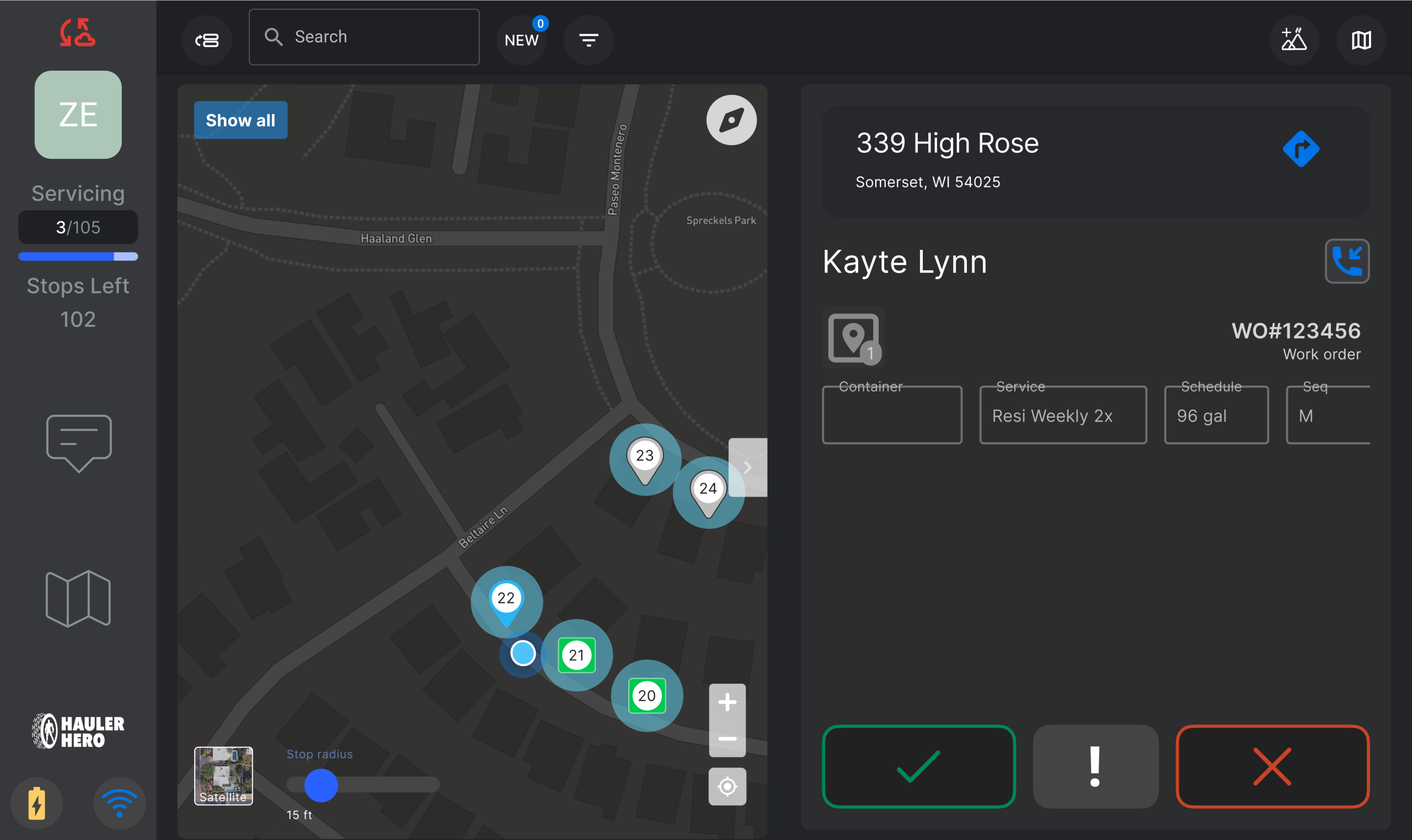Viewport: 1412px width, 840px height.
Task: Mark stop complete with green checkmark button
Action: (918, 767)
